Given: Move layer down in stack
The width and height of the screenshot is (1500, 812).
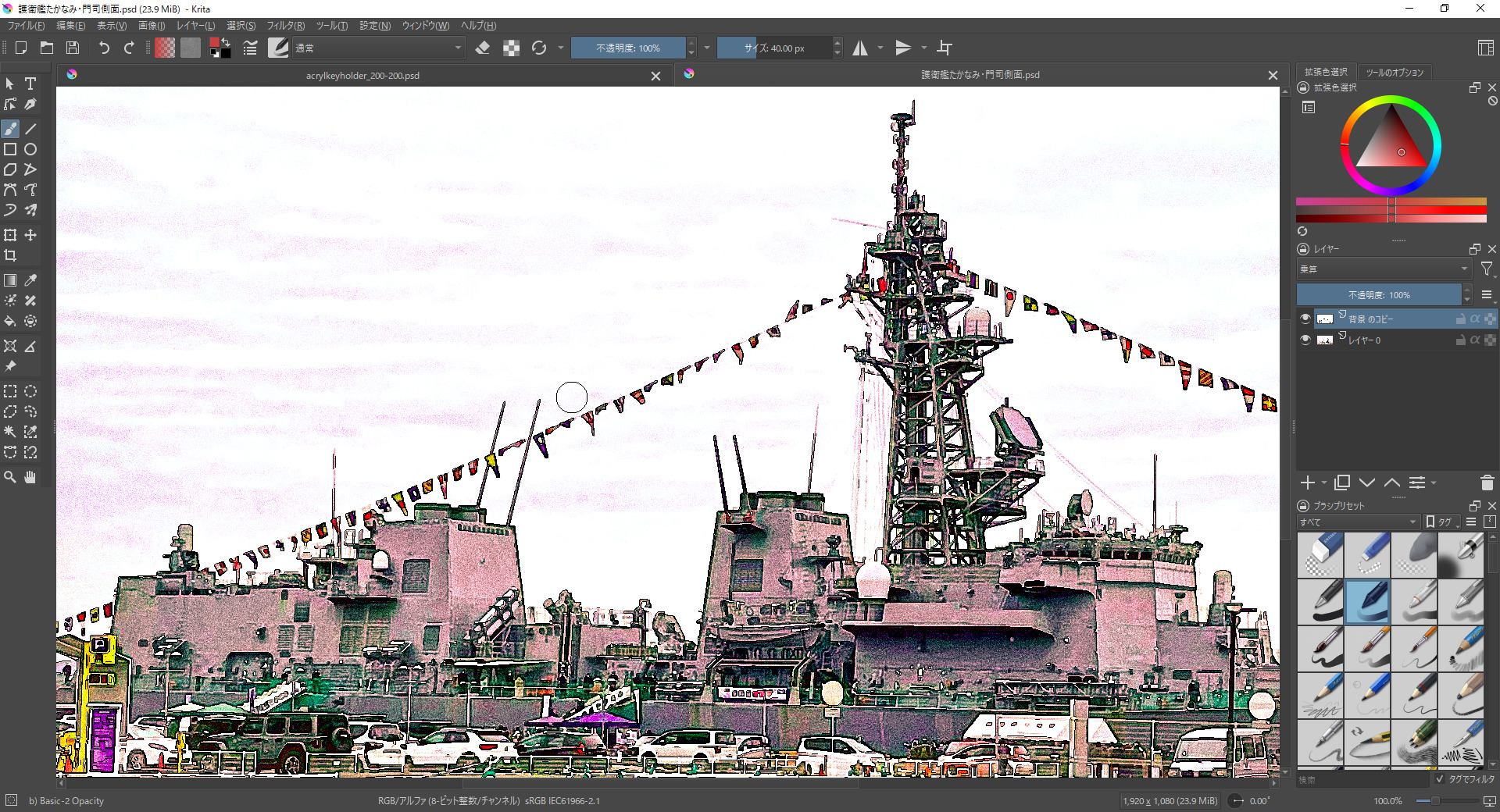Looking at the screenshot, I should click(1367, 483).
